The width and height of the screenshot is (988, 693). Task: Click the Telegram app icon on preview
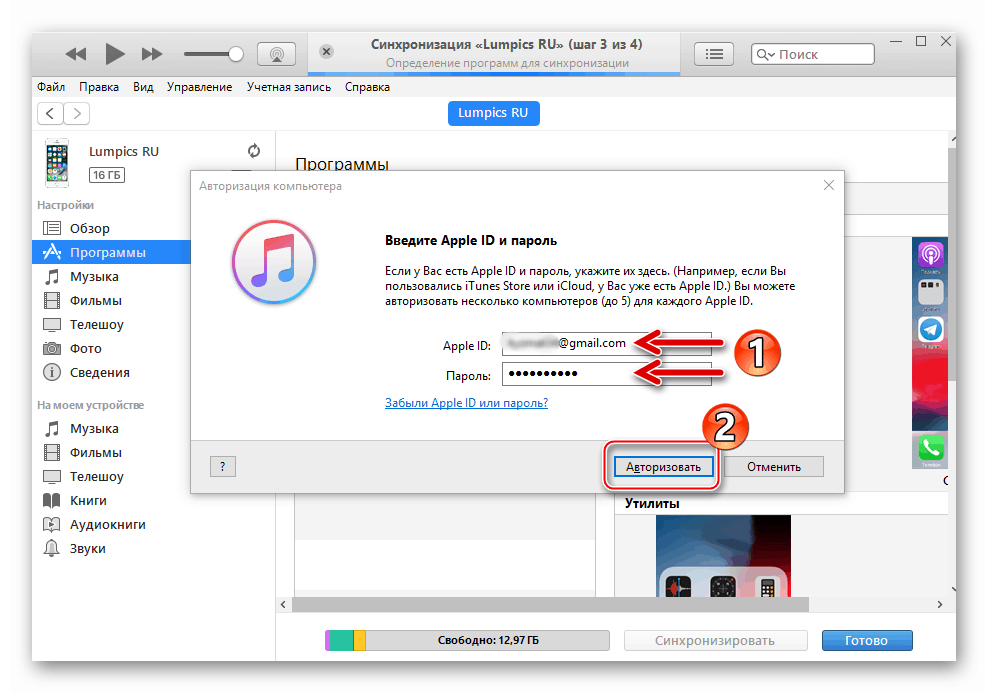930,329
